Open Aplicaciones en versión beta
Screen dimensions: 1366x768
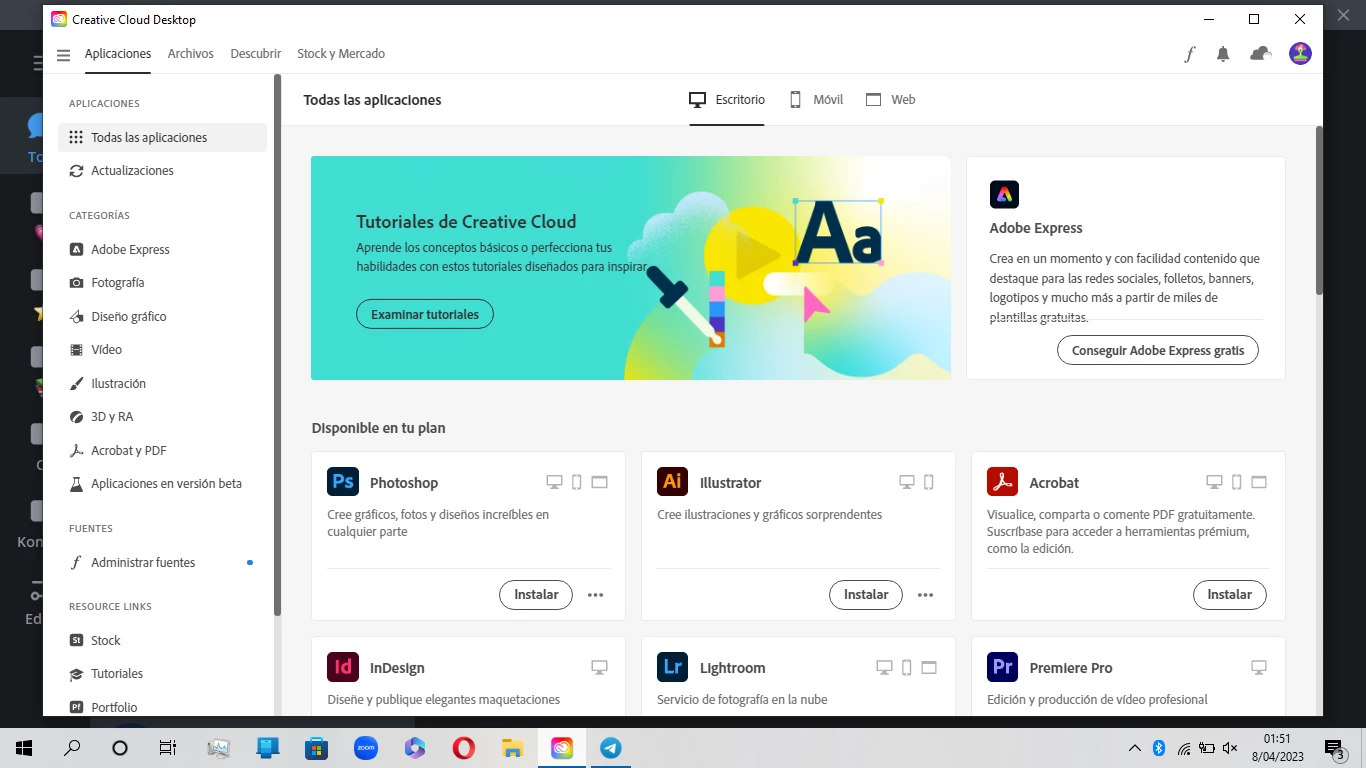pos(162,484)
